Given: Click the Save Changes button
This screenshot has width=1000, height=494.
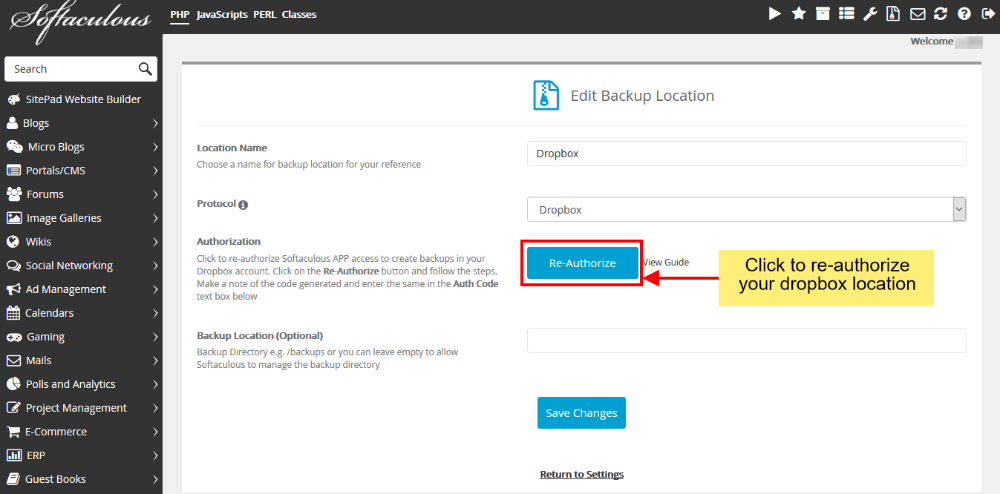Looking at the screenshot, I should tap(582, 413).
